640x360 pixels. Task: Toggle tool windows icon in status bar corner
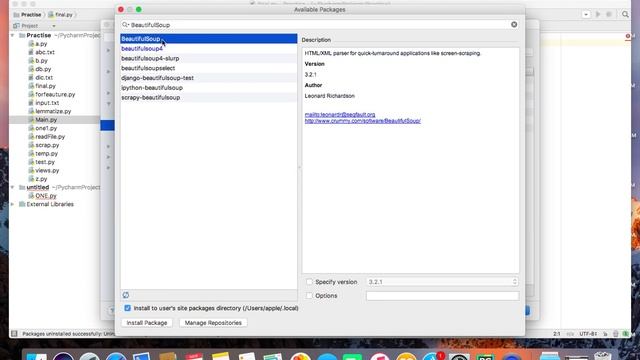[x=14, y=334]
